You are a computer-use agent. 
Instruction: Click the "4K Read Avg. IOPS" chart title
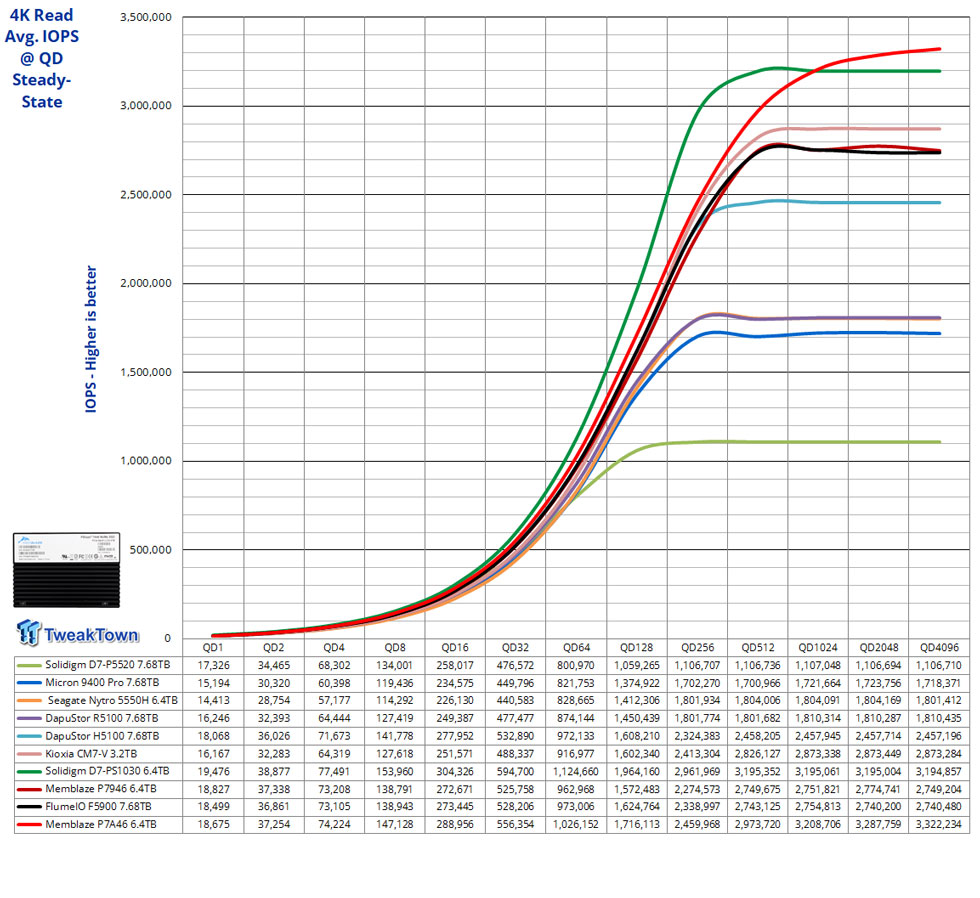click(42, 58)
